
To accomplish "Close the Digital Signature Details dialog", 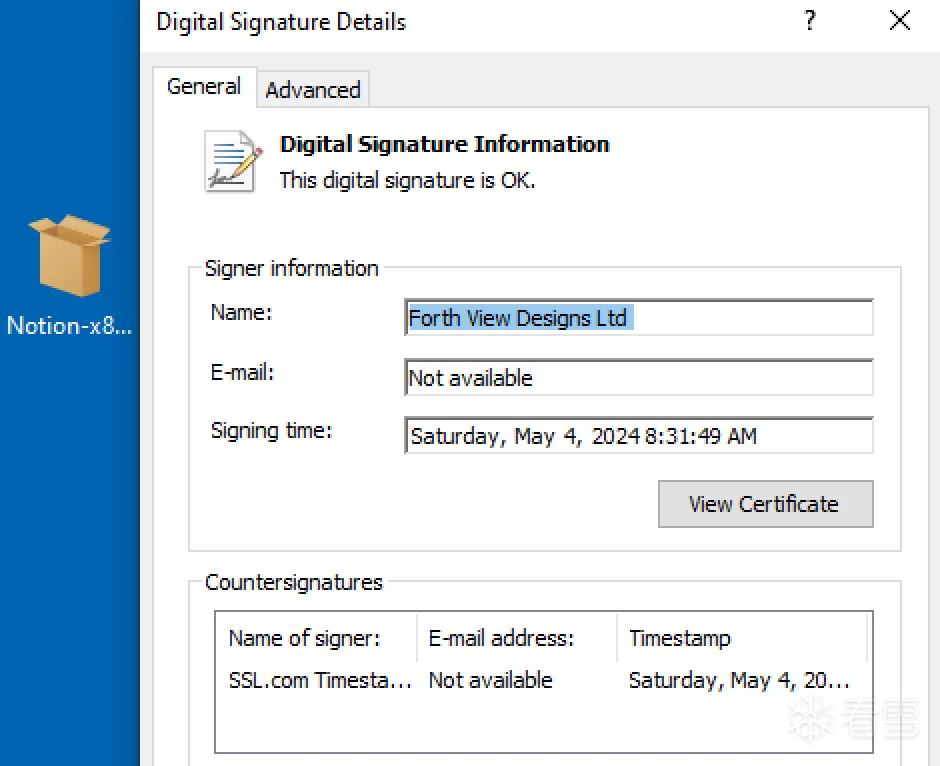I will click(x=899, y=21).
